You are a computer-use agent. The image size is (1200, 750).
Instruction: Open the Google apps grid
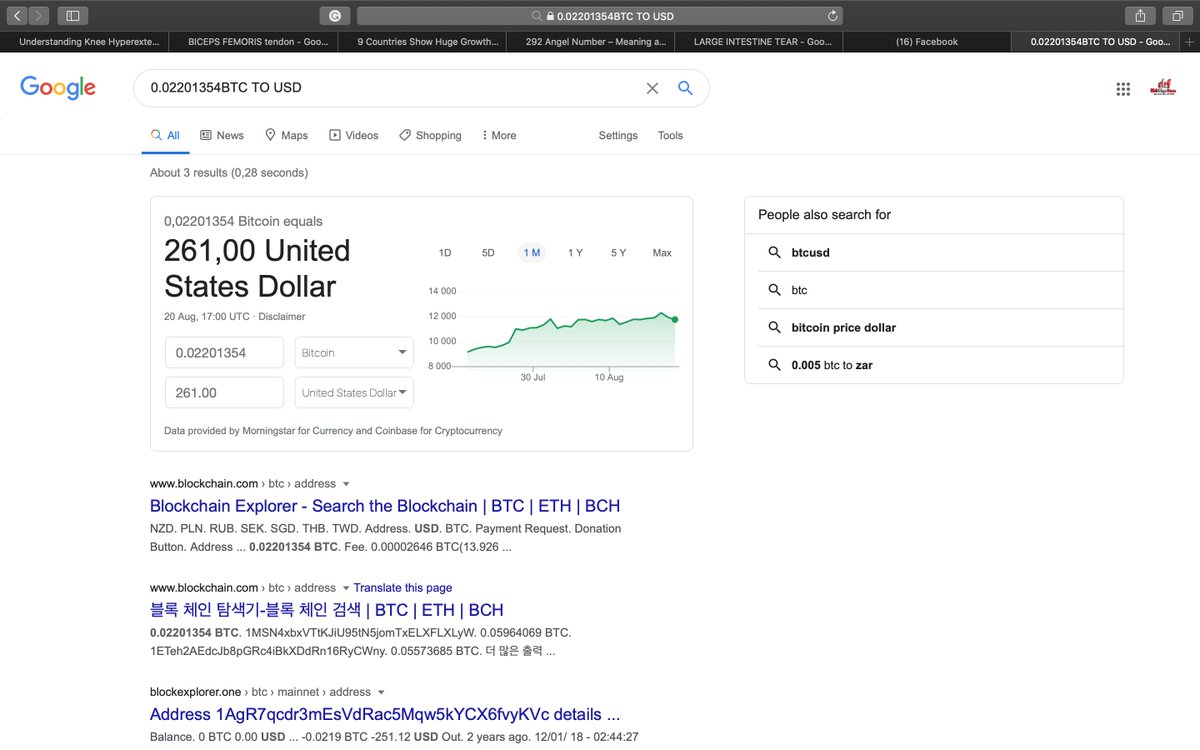pyautogui.click(x=1123, y=88)
